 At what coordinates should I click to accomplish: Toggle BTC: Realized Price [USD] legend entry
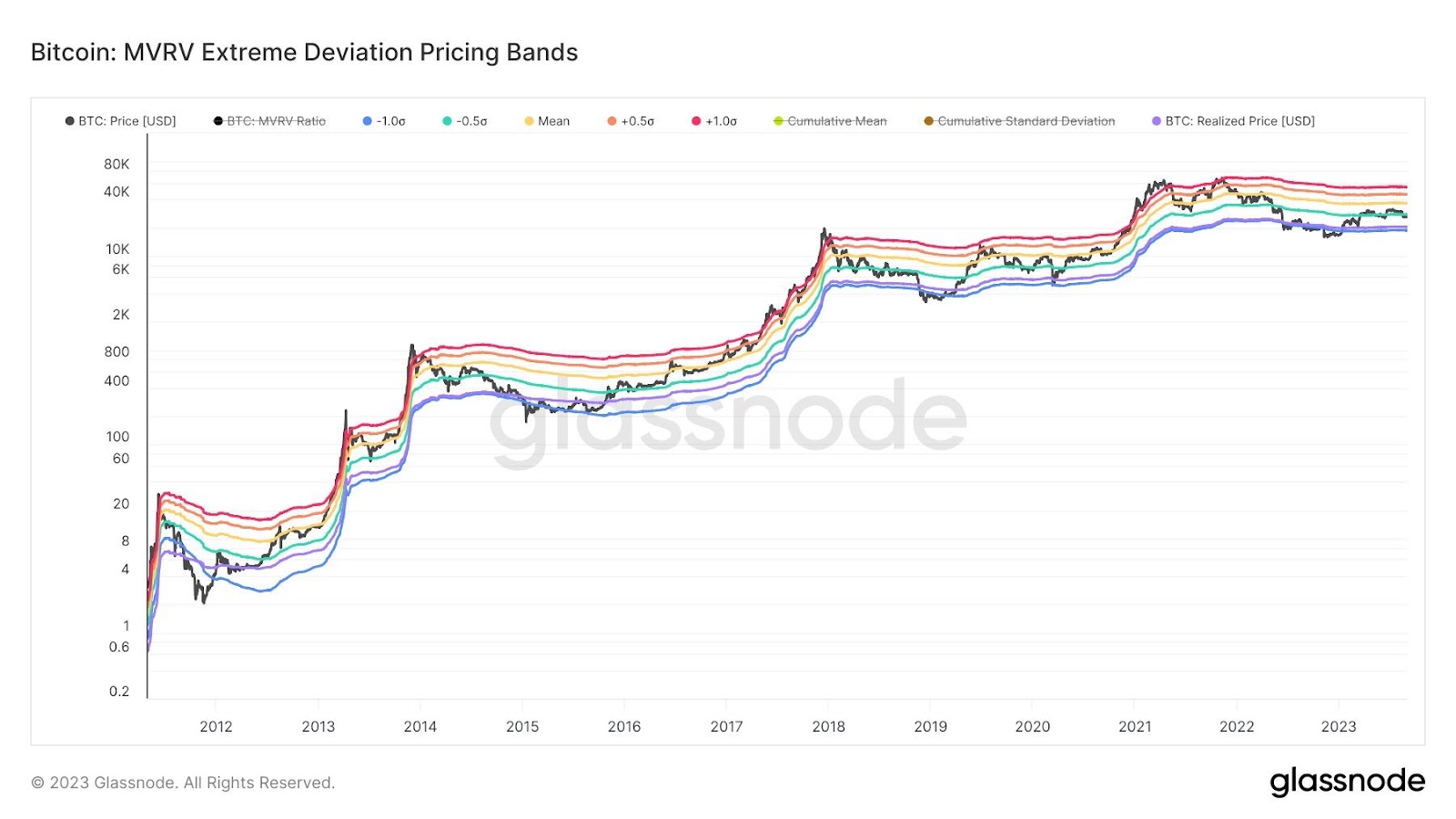click(x=1233, y=121)
